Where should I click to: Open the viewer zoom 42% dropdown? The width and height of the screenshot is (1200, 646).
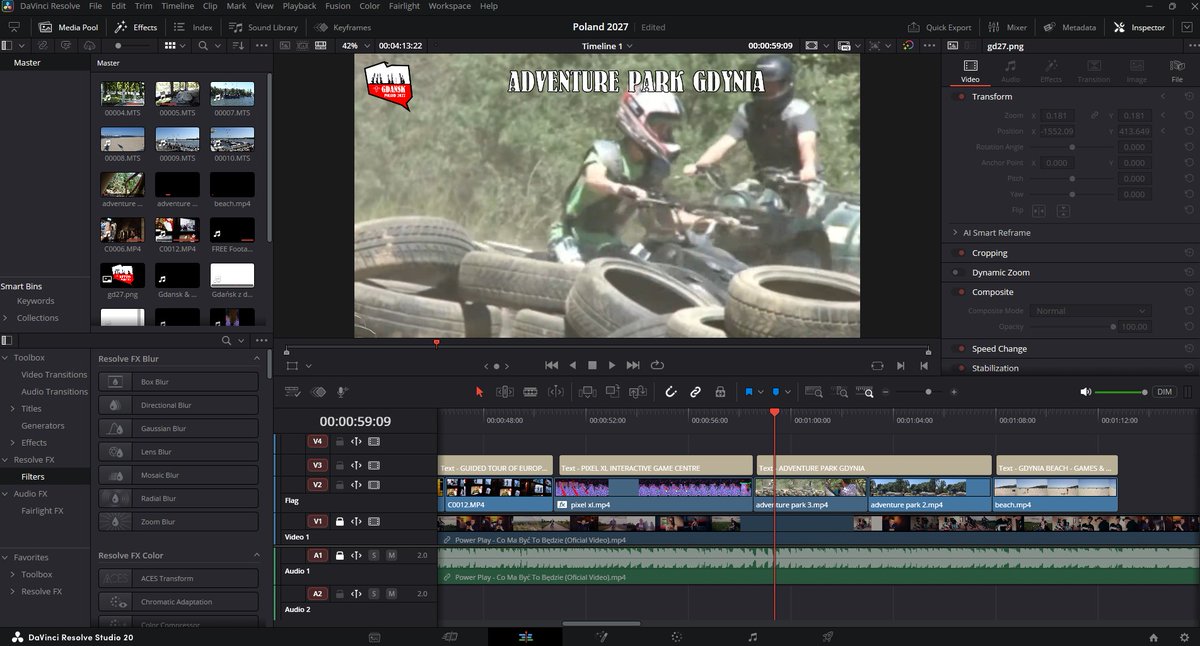click(x=355, y=46)
